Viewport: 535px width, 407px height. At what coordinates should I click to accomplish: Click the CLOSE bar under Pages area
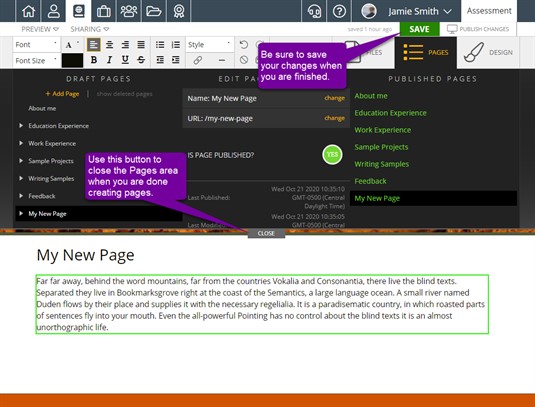[x=266, y=233]
